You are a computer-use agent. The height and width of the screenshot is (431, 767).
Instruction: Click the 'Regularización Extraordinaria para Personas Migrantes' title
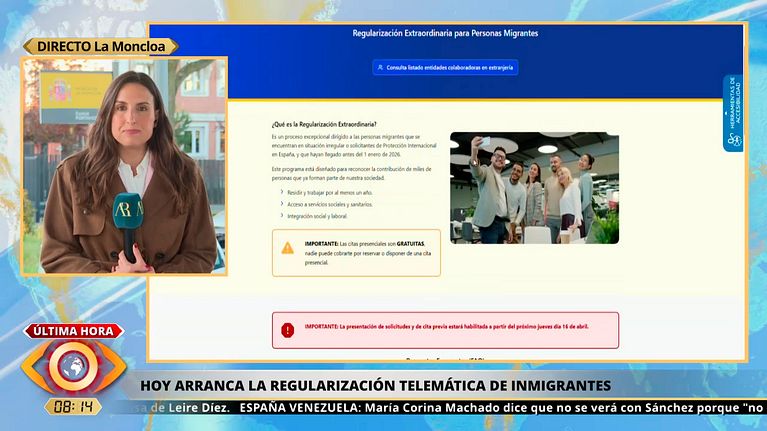(x=445, y=33)
